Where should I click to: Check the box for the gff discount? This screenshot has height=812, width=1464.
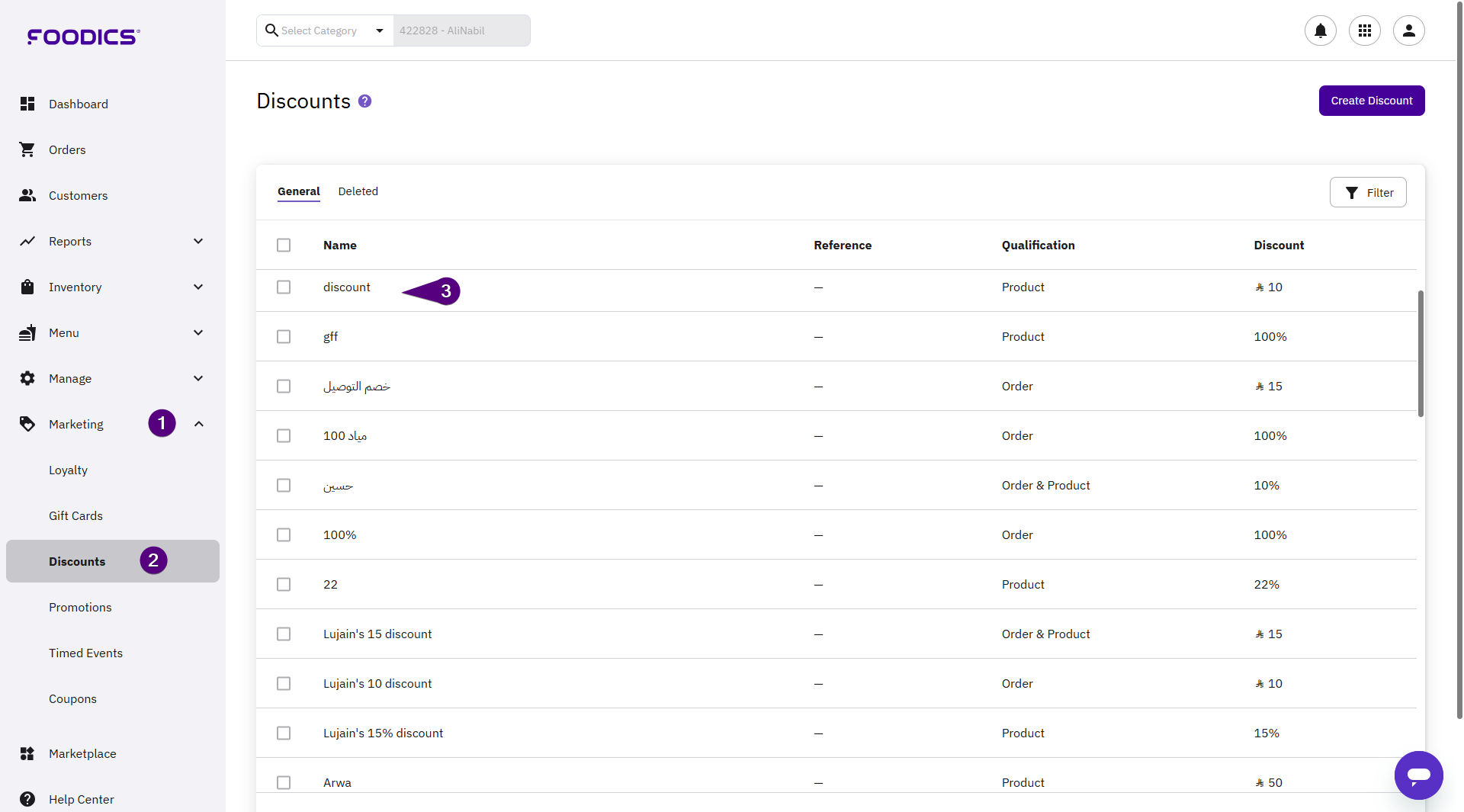(x=284, y=337)
